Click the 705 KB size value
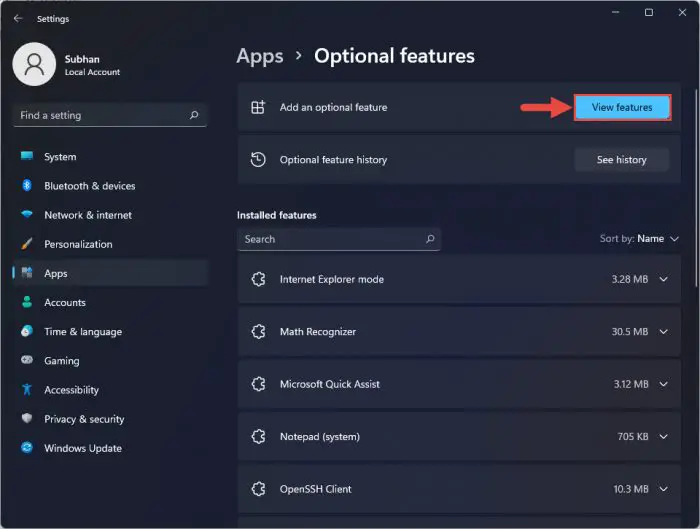700x529 pixels. point(633,436)
